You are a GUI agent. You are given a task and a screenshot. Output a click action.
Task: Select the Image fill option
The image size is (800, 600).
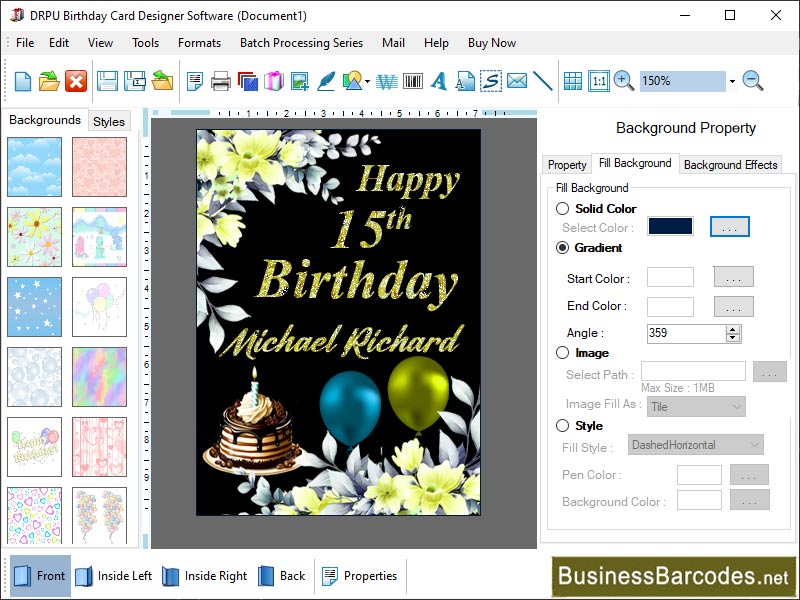562,352
